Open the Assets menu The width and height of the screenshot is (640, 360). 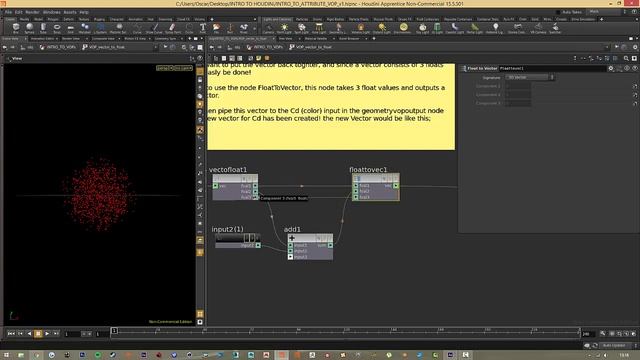pyautogui.click(x=70, y=12)
